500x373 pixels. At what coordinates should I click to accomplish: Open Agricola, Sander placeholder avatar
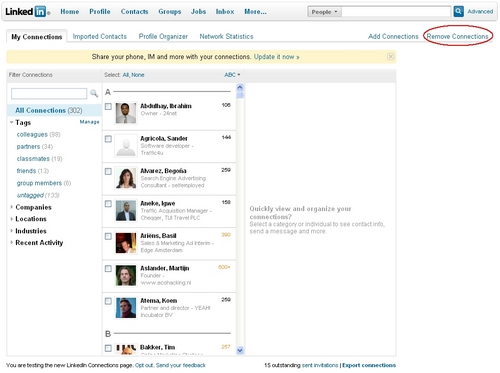pyautogui.click(x=126, y=146)
